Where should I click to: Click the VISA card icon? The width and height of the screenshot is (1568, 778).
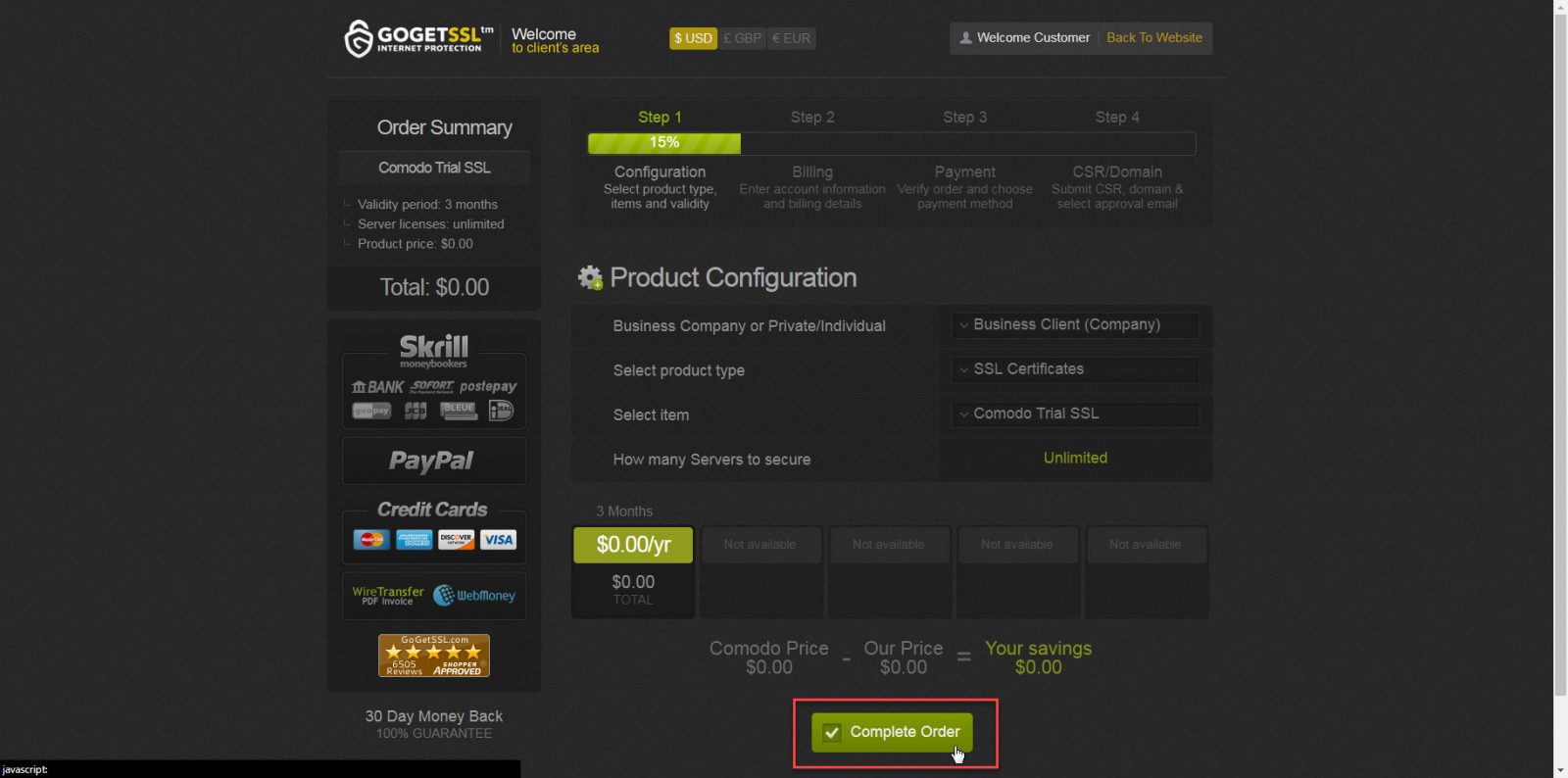[x=498, y=540]
